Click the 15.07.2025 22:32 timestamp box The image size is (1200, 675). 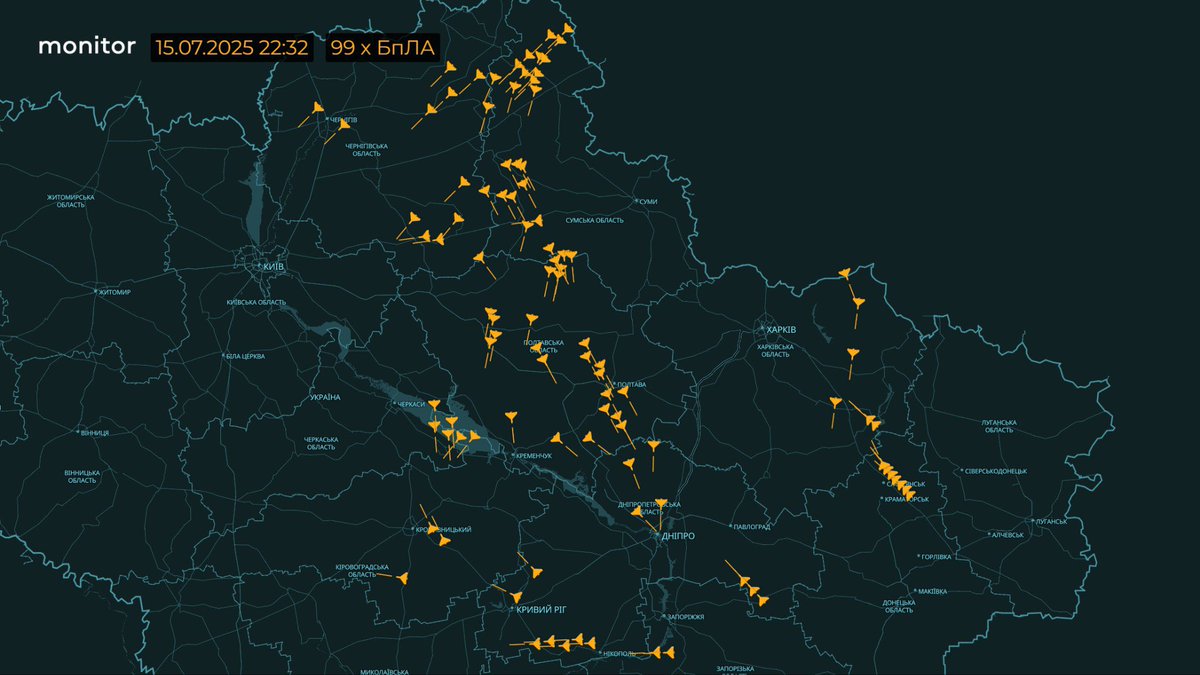(x=231, y=48)
